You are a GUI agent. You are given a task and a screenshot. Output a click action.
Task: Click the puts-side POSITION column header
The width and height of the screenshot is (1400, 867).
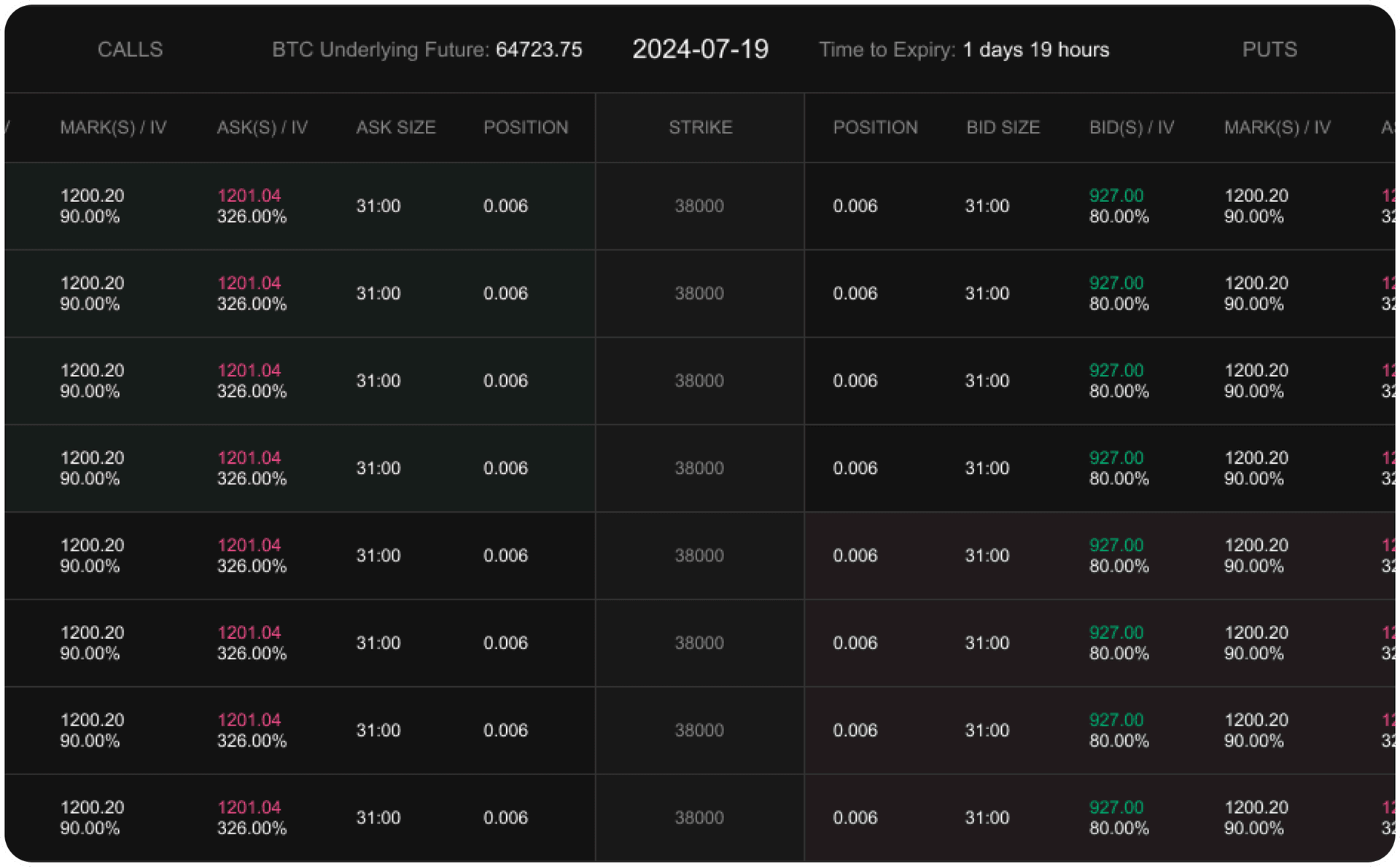[875, 127]
